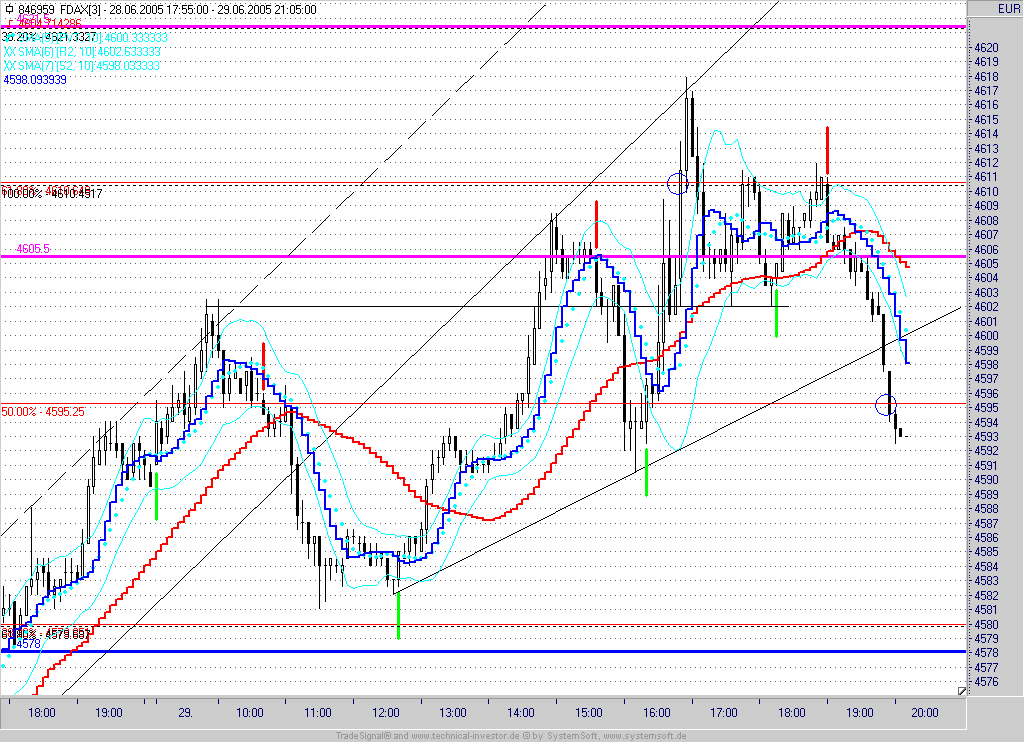Click the 4620 price axis label
The height and width of the screenshot is (742, 1024).
point(986,48)
